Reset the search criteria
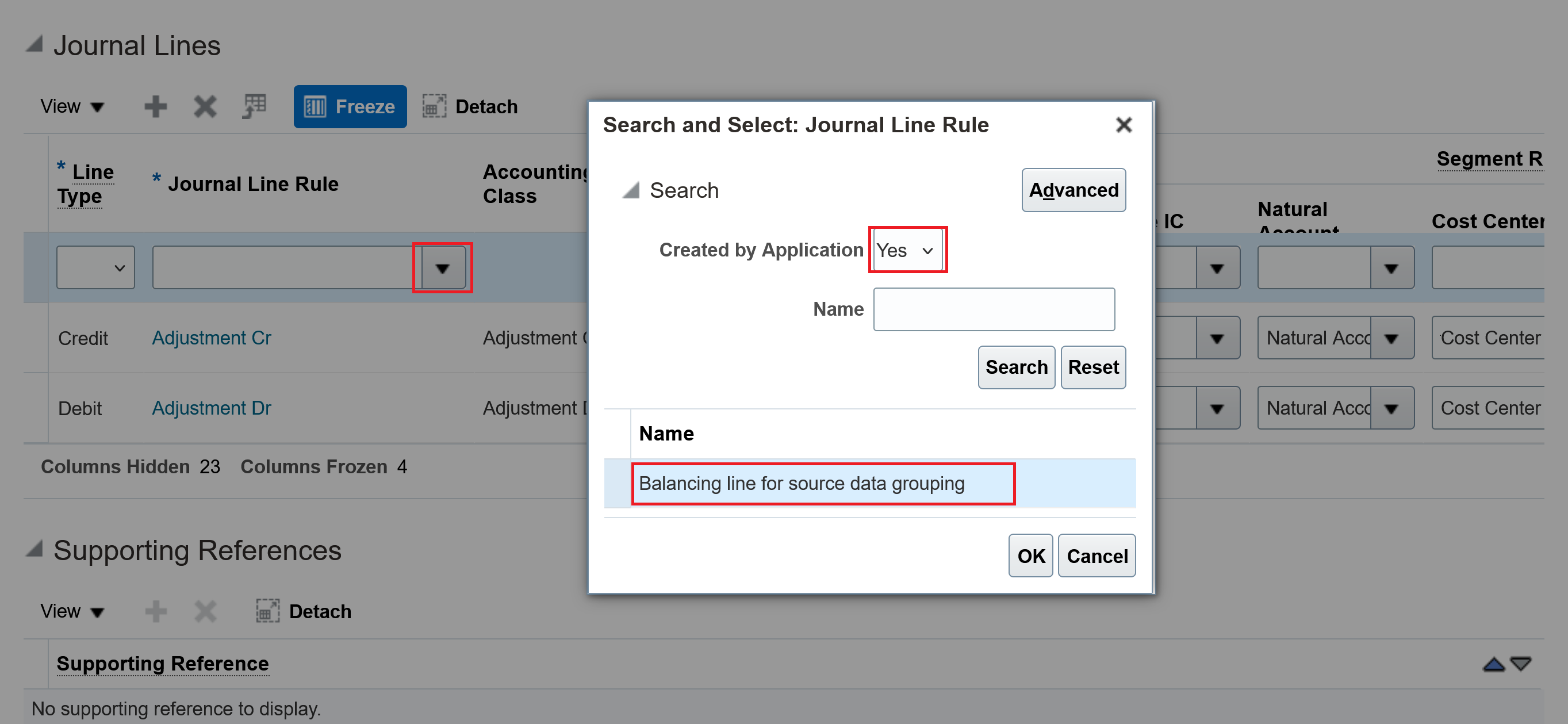 point(1093,367)
